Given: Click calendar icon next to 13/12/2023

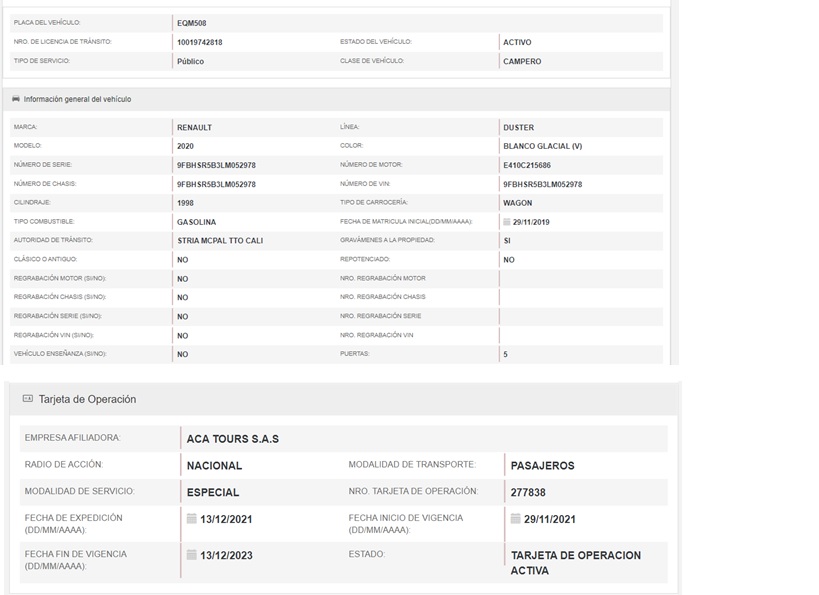Looking at the screenshot, I should [x=192, y=554].
